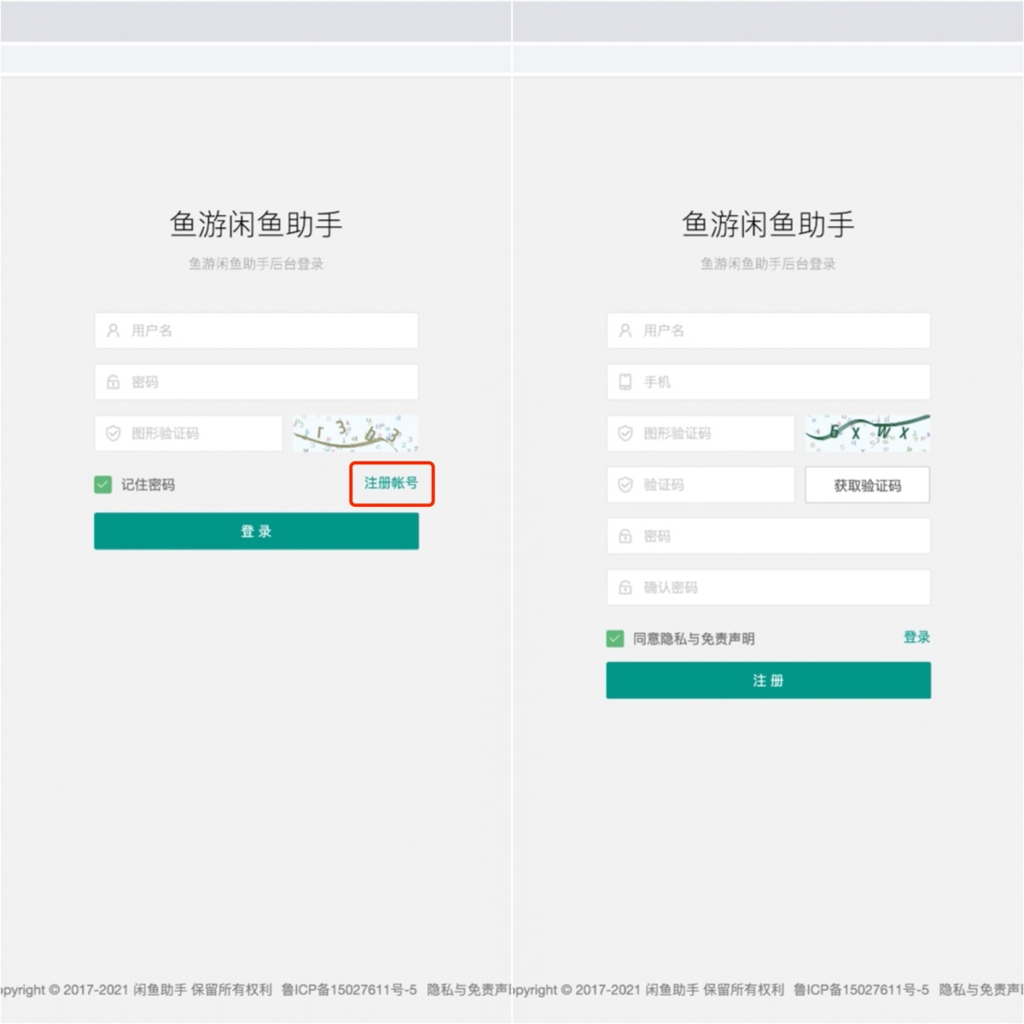
Task: Focus the 密码 field on login form
Action: (x=270, y=382)
